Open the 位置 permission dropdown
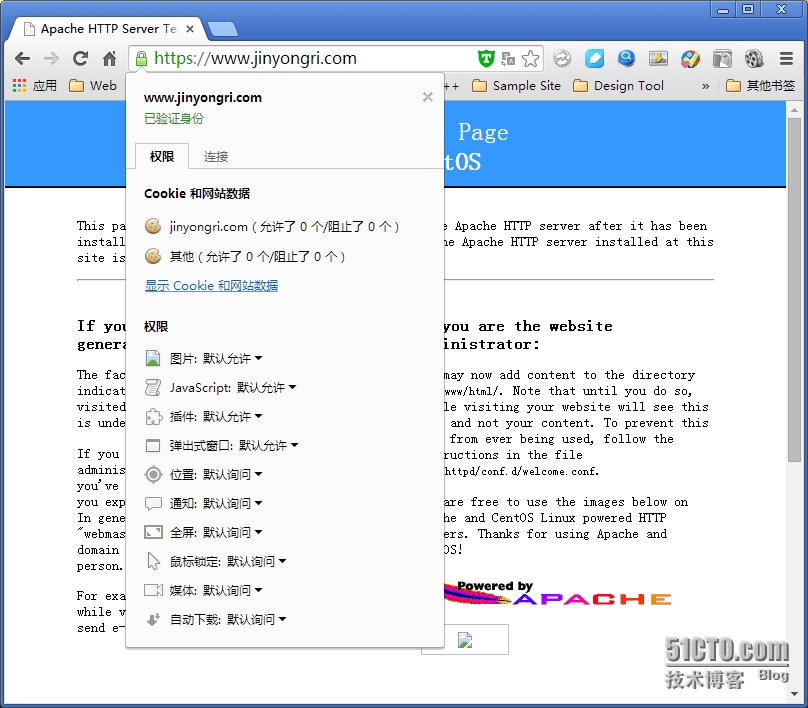Viewport: 808px width, 708px height. click(x=232, y=474)
